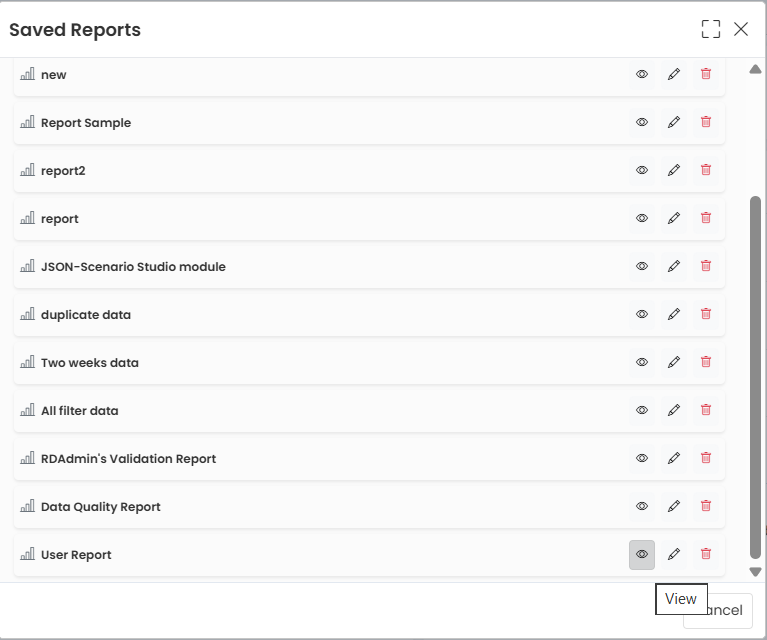Delete RDAdmin's Validation Report
Screen dimensions: 767x640
[706, 458]
